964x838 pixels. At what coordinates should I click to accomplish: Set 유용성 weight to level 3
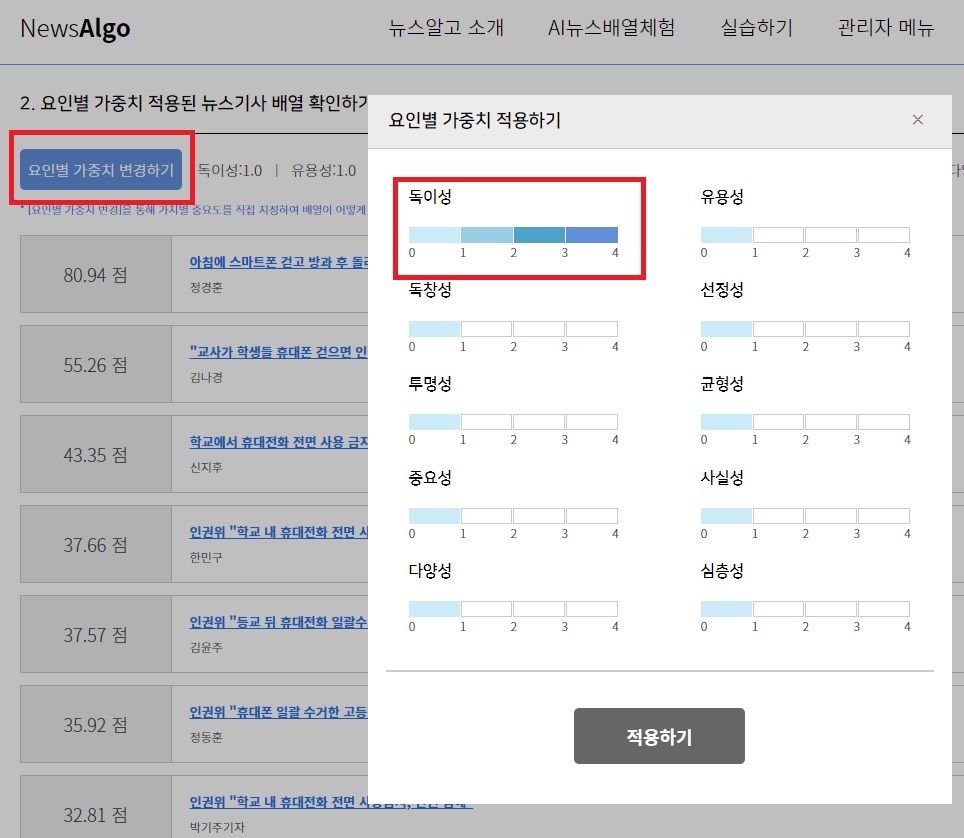click(x=830, y=233)
